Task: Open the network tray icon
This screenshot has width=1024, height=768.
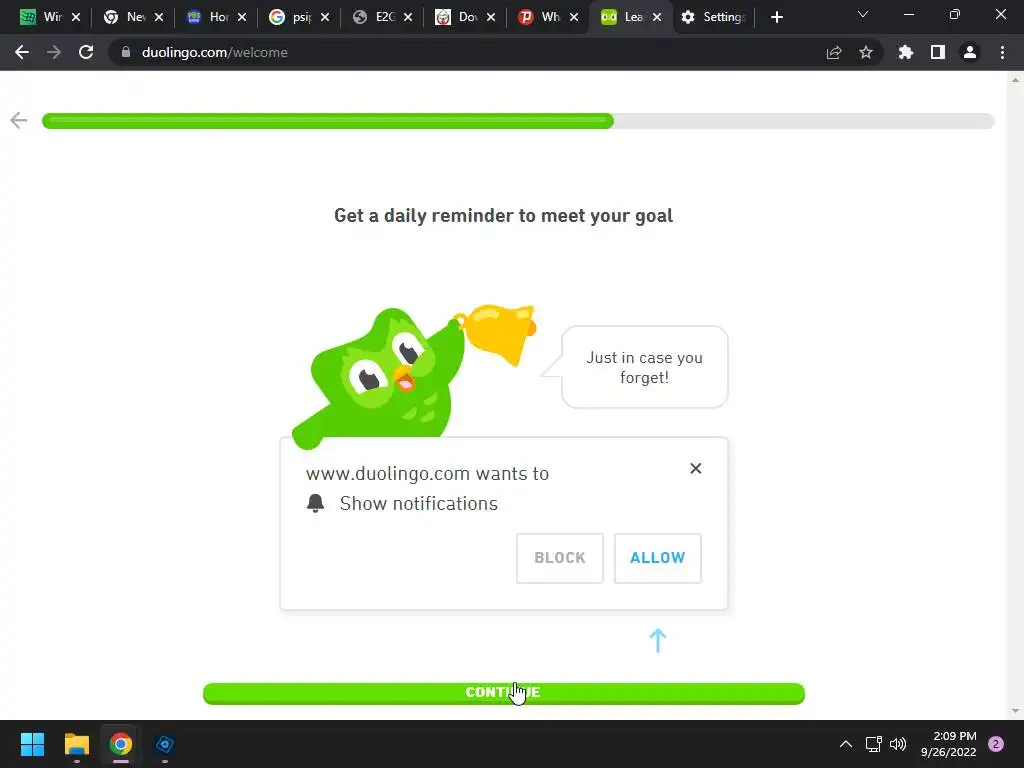Action: pos(873,744)
